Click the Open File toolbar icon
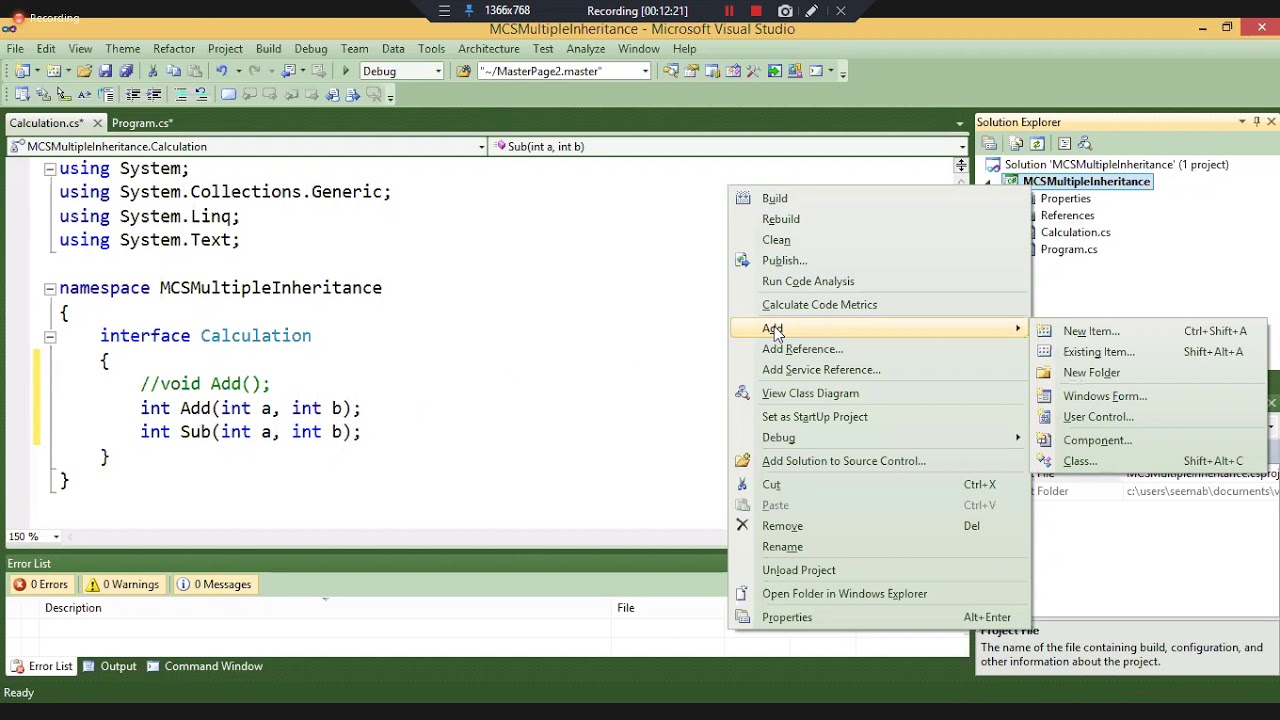 84,71
